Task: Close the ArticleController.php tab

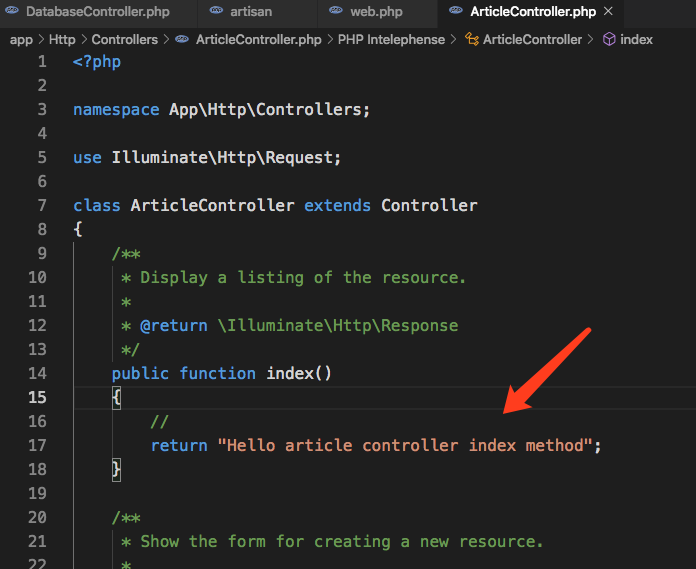Action: tap(608, 13)
